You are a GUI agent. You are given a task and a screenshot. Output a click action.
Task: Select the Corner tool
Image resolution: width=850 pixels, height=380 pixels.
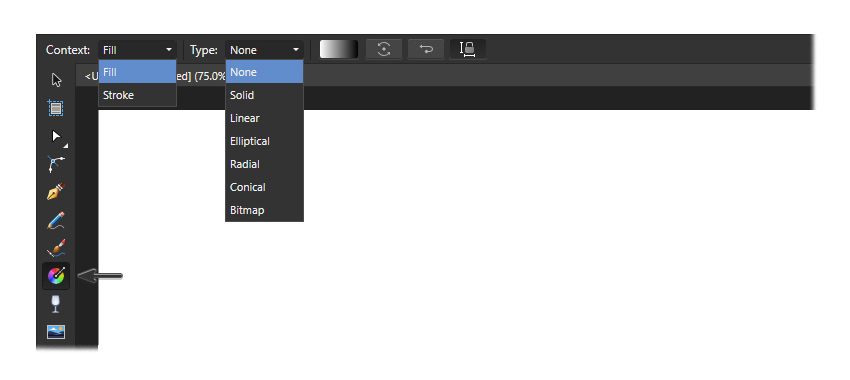[56, 164]
